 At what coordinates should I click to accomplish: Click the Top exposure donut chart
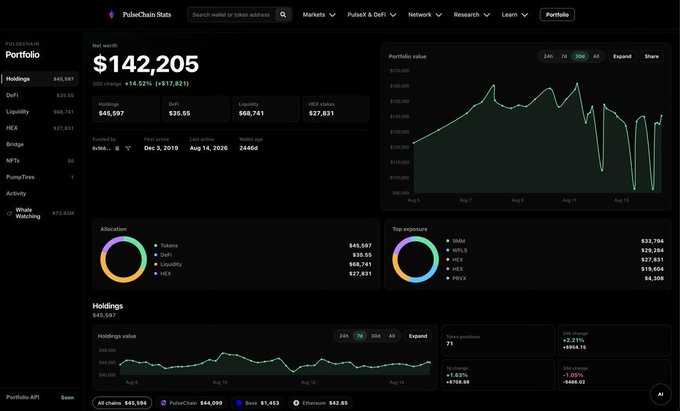pyautogui.click(x=415, y=259)
